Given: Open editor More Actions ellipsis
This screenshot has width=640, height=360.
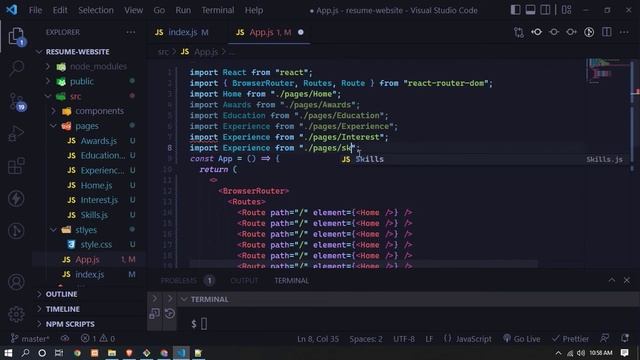Looking at the screenshot, I should pyautogui.click(x=624, y=32).
